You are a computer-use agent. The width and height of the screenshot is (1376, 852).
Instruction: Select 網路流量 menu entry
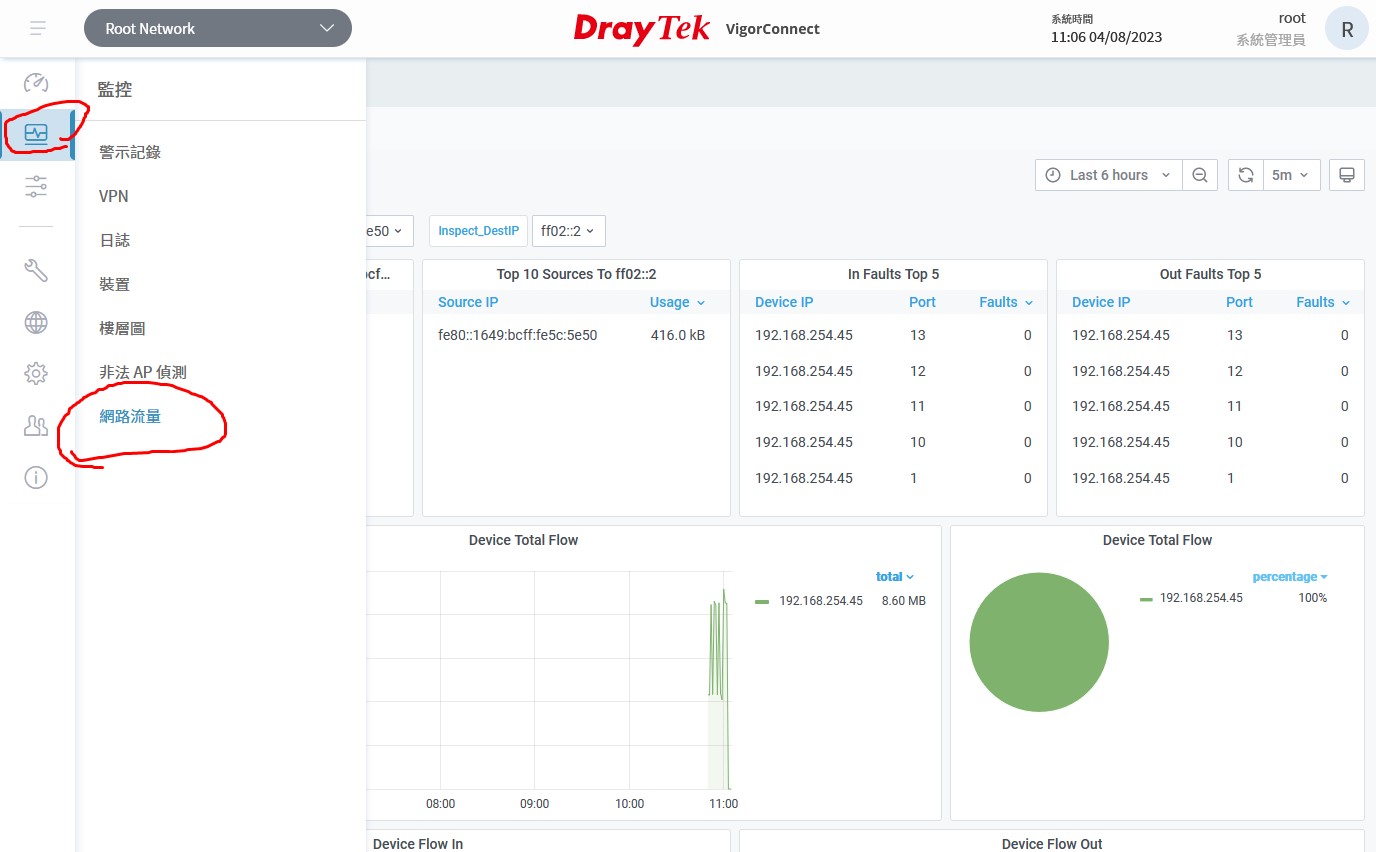click(x=130, y=416)
